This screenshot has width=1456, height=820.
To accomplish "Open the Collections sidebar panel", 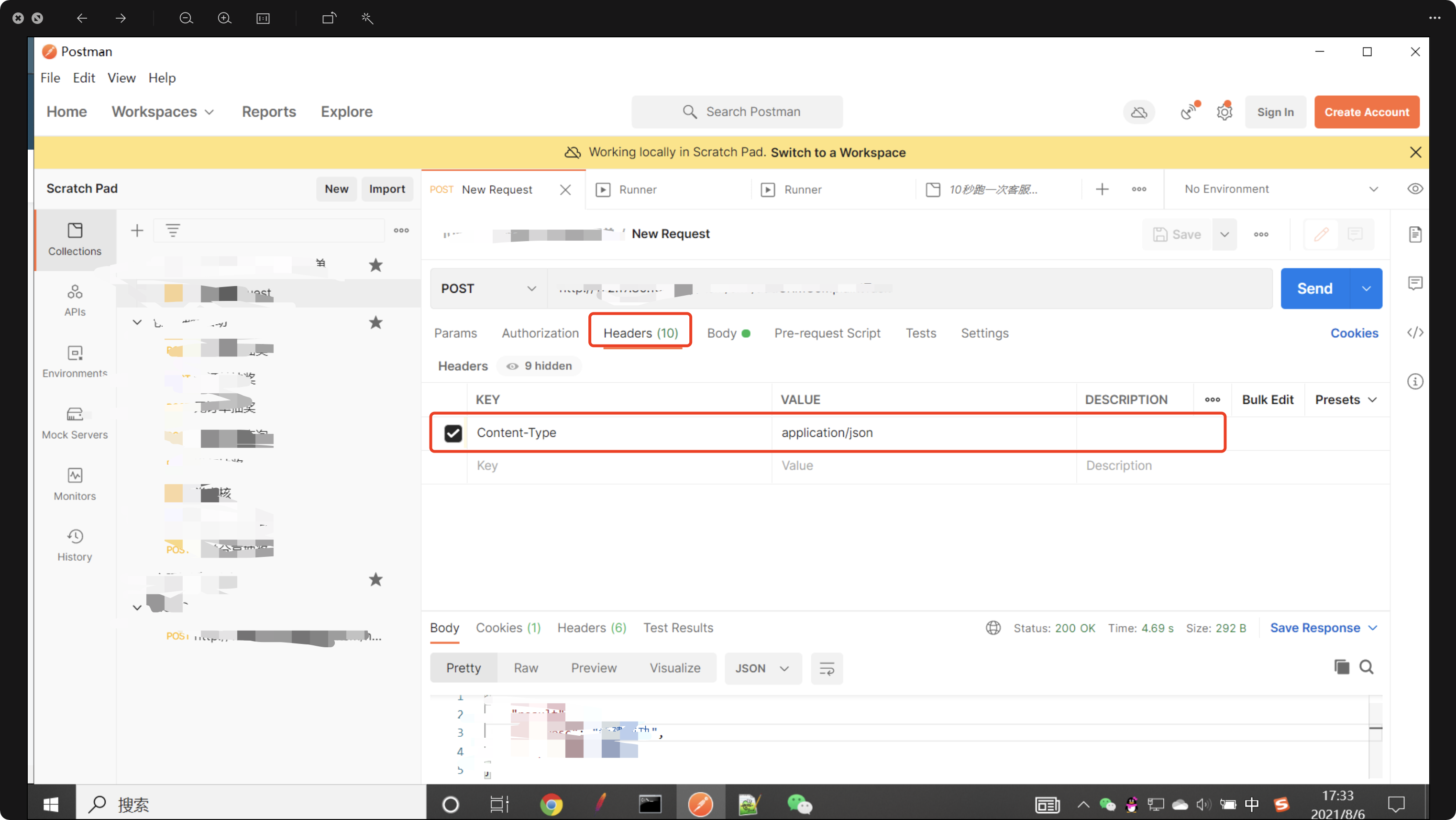I will pyautogui.click(x=75, y=239).
